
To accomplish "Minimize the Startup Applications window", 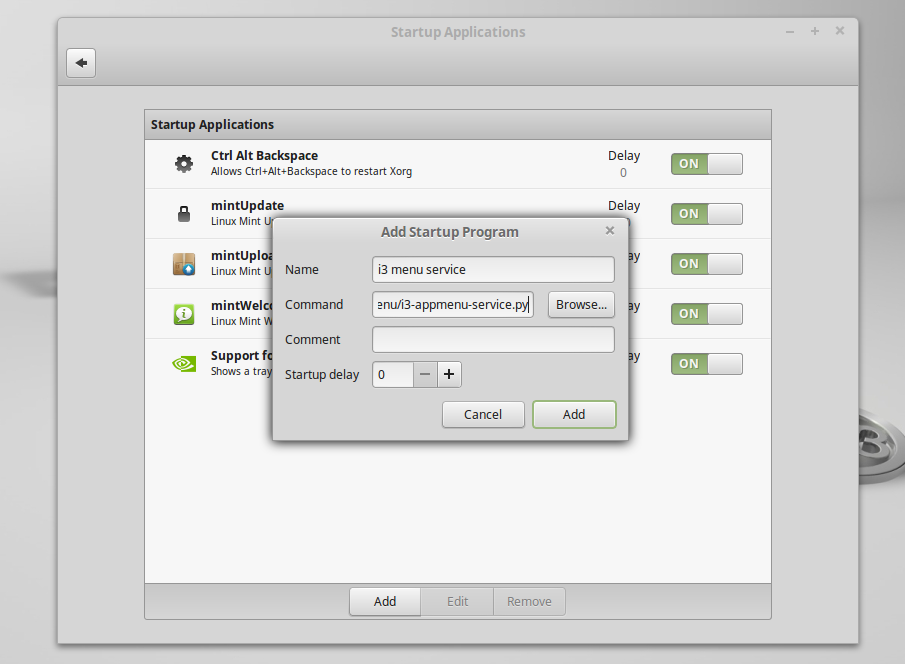I will 790,32.
